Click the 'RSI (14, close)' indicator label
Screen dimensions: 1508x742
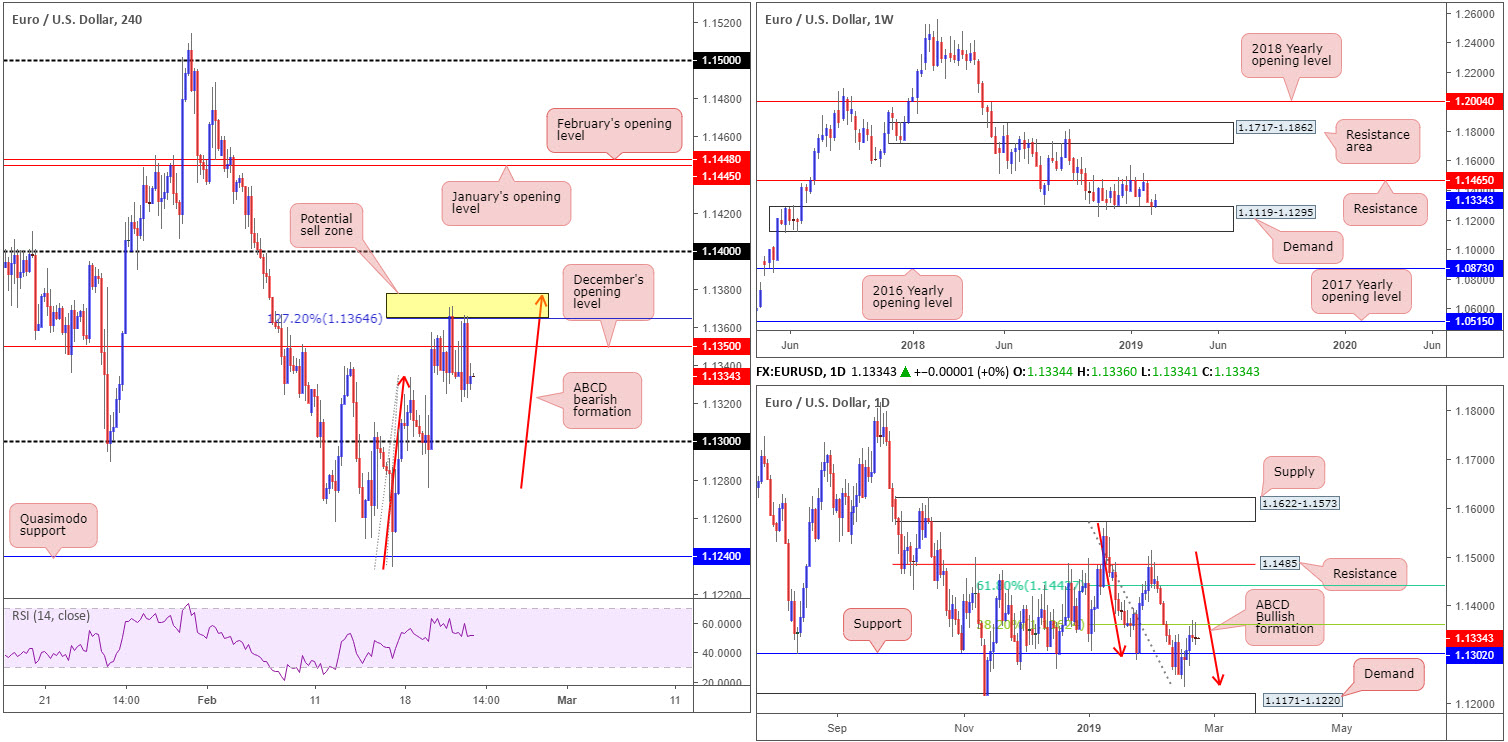[49, 616]
